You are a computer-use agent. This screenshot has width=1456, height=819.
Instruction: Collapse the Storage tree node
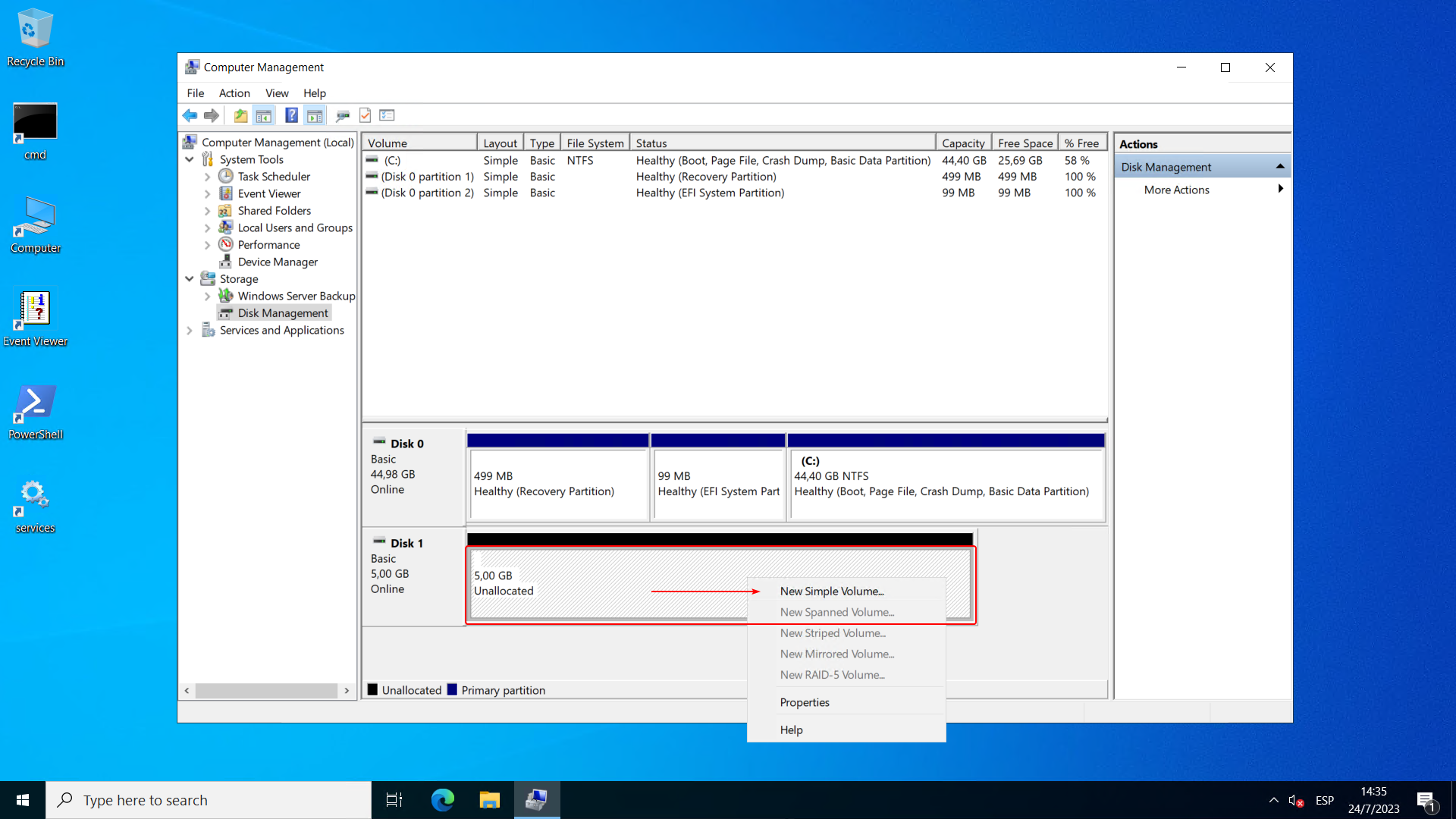pyautogui.click(x=190, y=279)
